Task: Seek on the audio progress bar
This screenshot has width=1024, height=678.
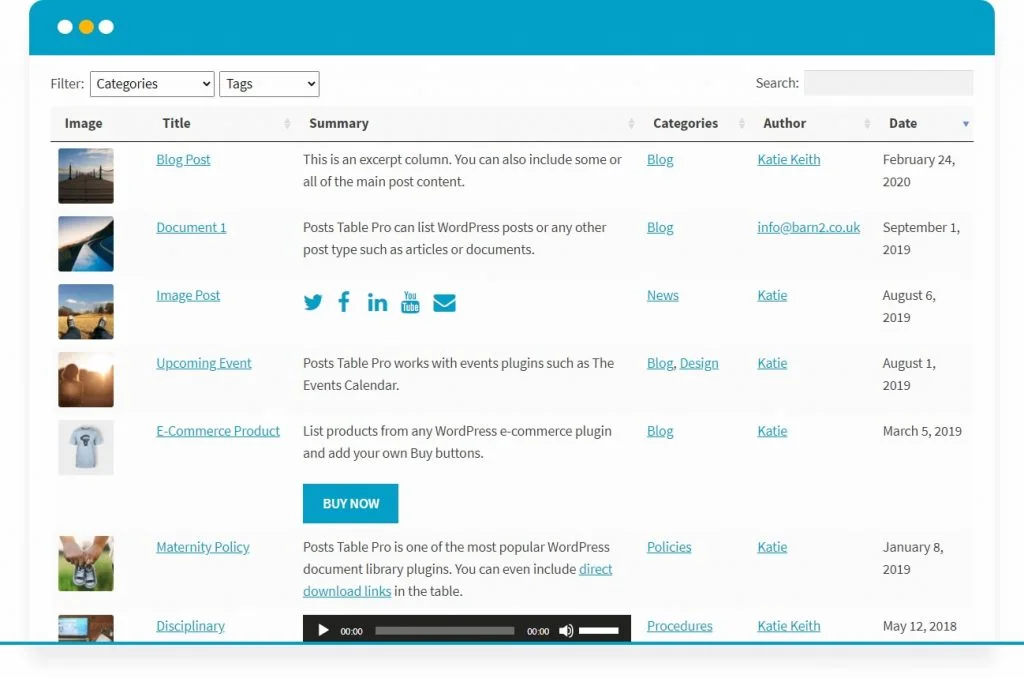Action: pos(445,630)
